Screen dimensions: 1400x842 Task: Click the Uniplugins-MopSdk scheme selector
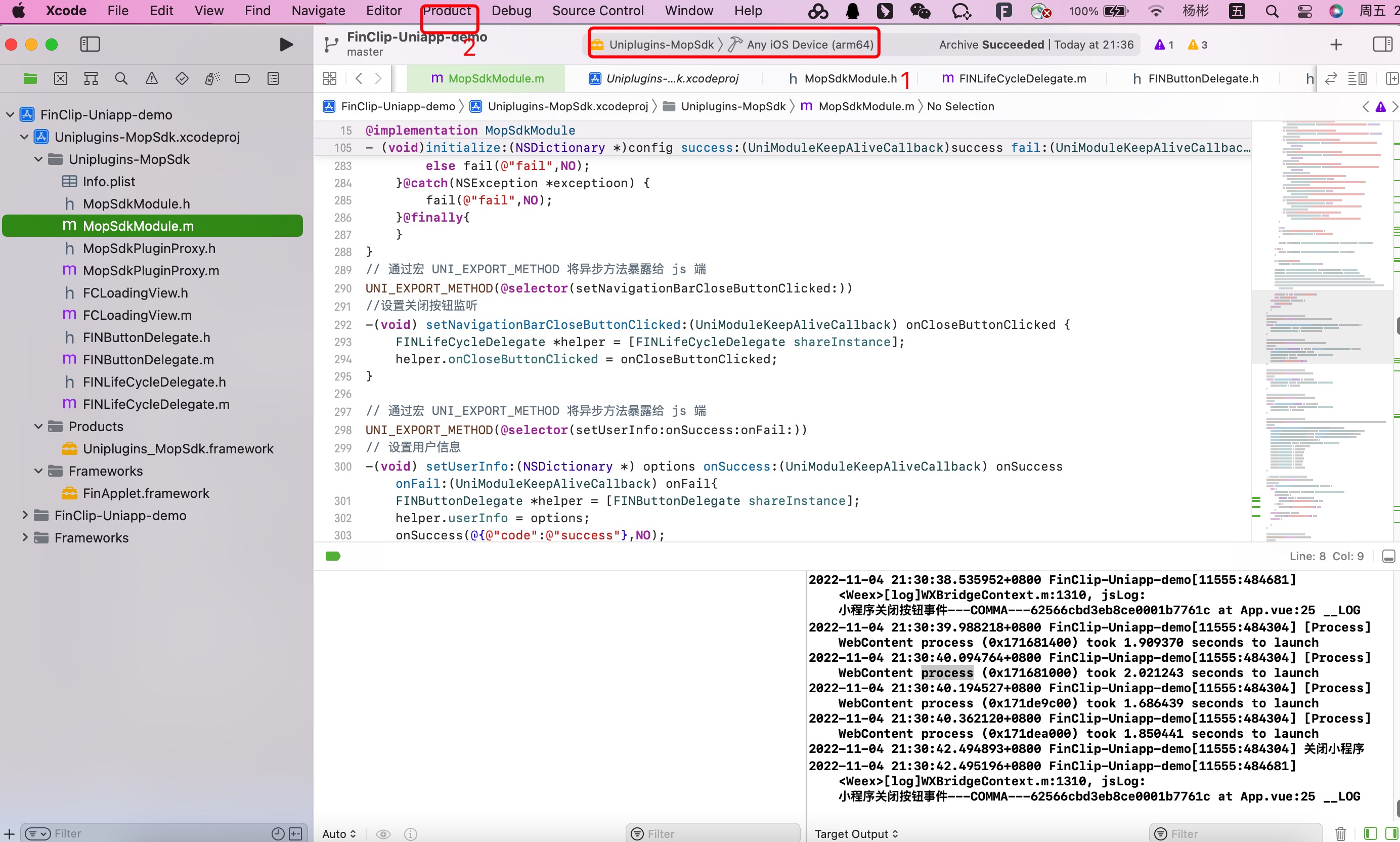point(661,44)
